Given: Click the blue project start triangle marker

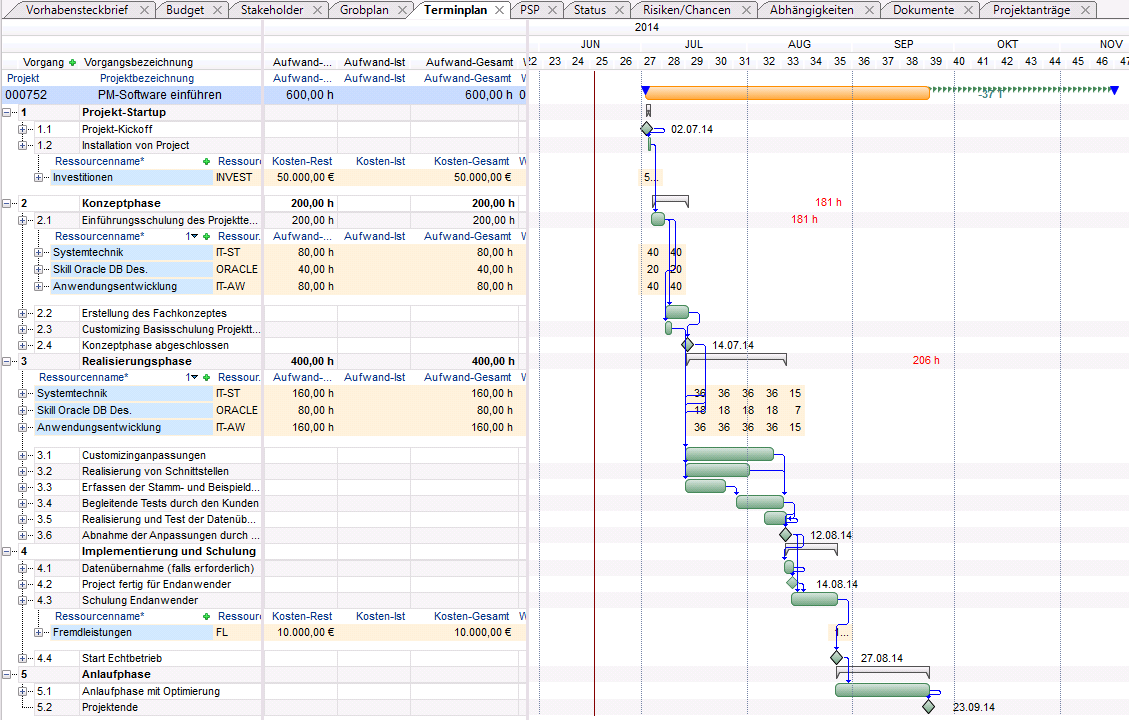Looking at the screenshot, I should tap(645, 91).
